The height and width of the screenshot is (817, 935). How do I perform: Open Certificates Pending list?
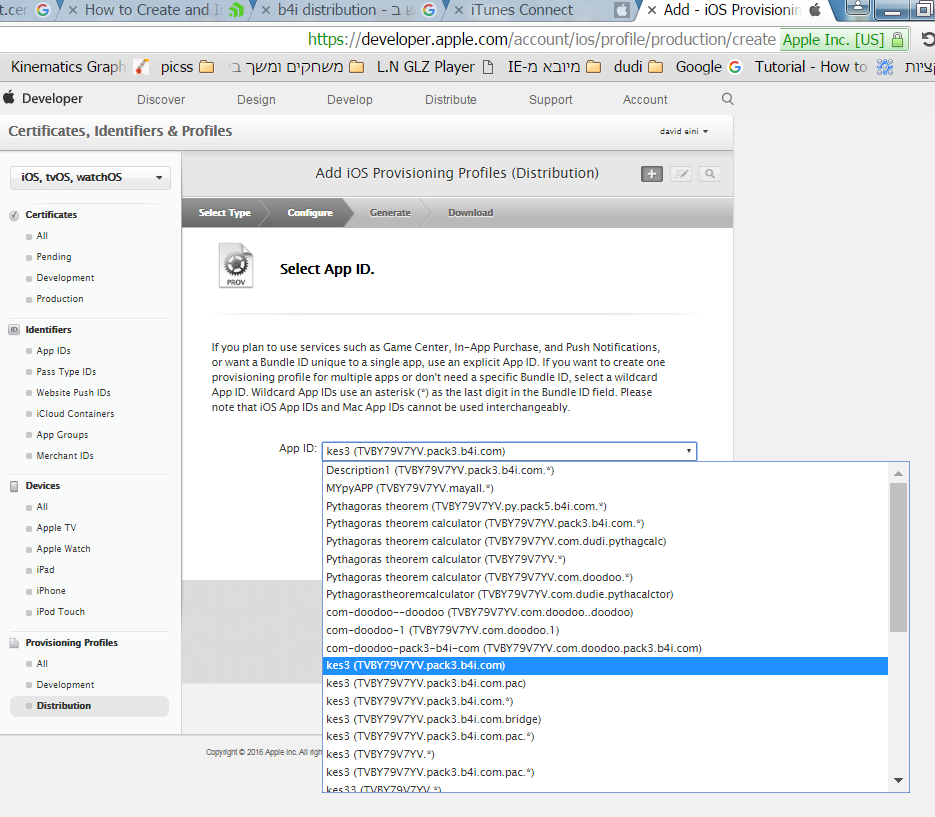(54, 256)
